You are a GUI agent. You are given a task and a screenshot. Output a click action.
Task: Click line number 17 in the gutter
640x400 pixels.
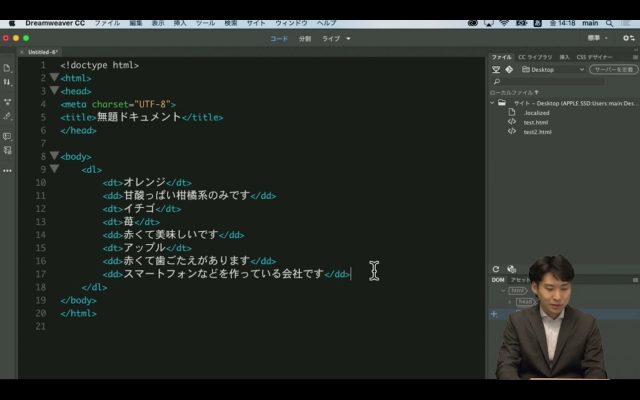coord(41,274)
